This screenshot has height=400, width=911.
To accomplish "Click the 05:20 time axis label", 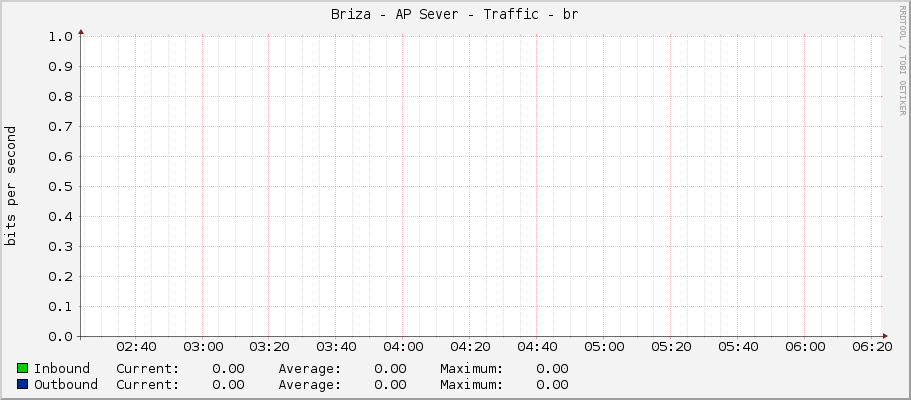I will 671,347.
